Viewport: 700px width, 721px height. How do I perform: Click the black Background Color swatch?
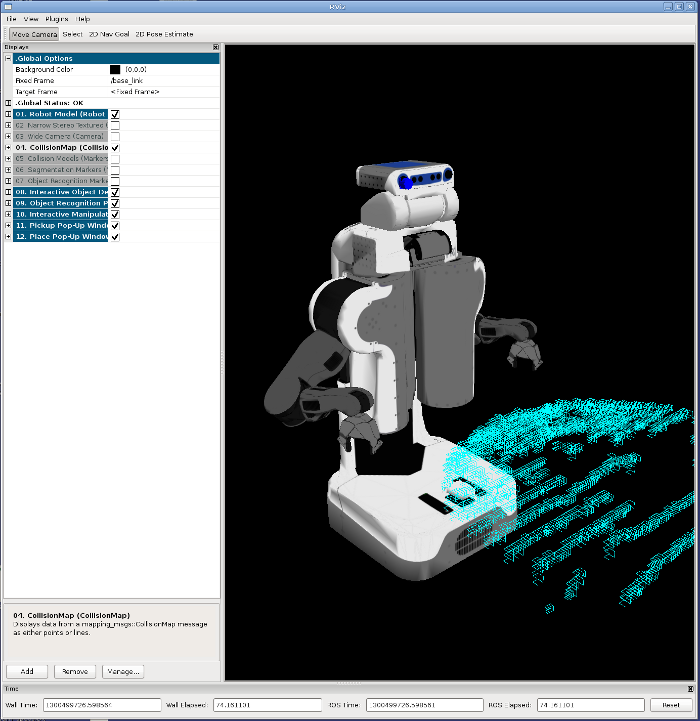click(x=115, y=70)
